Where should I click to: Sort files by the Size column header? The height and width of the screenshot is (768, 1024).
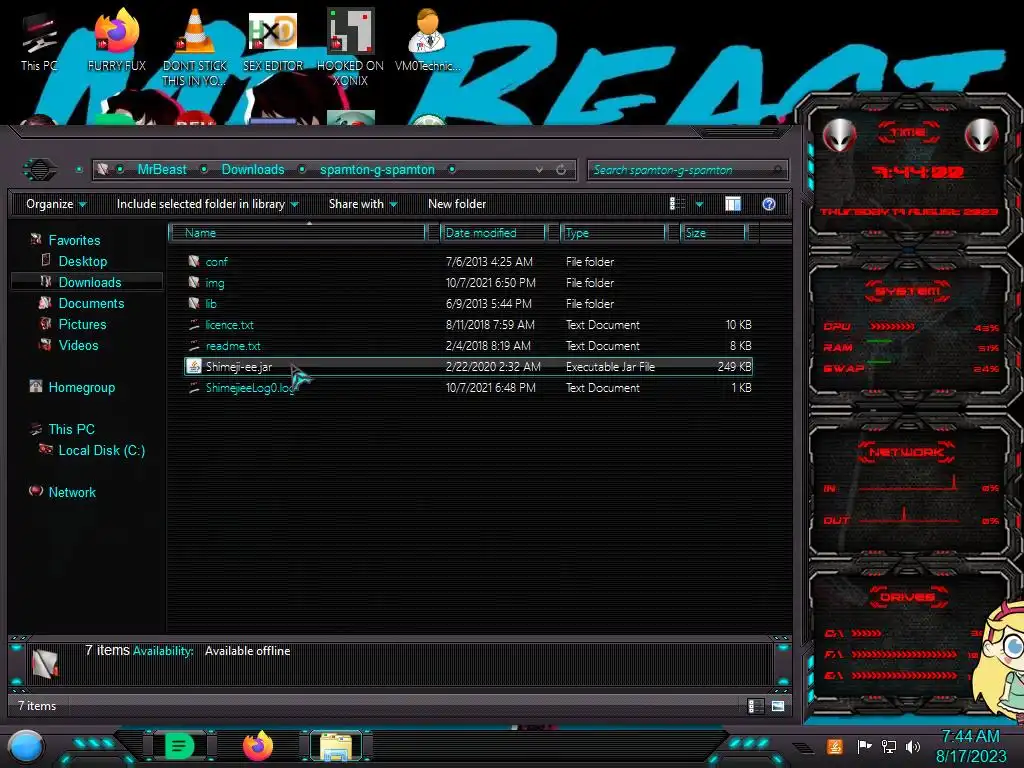click(x=713, y=233)
